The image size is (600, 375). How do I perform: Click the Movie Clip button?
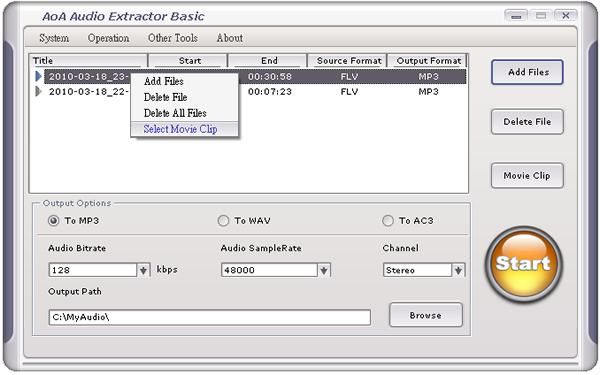527,176
